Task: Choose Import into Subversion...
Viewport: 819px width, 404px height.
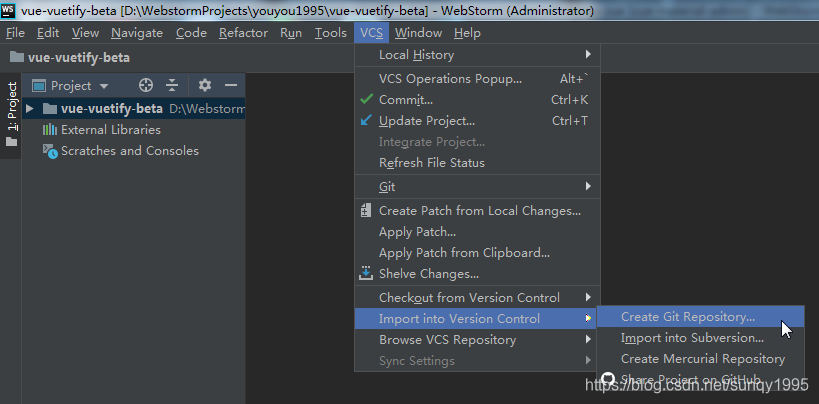Action: point(700,338)
